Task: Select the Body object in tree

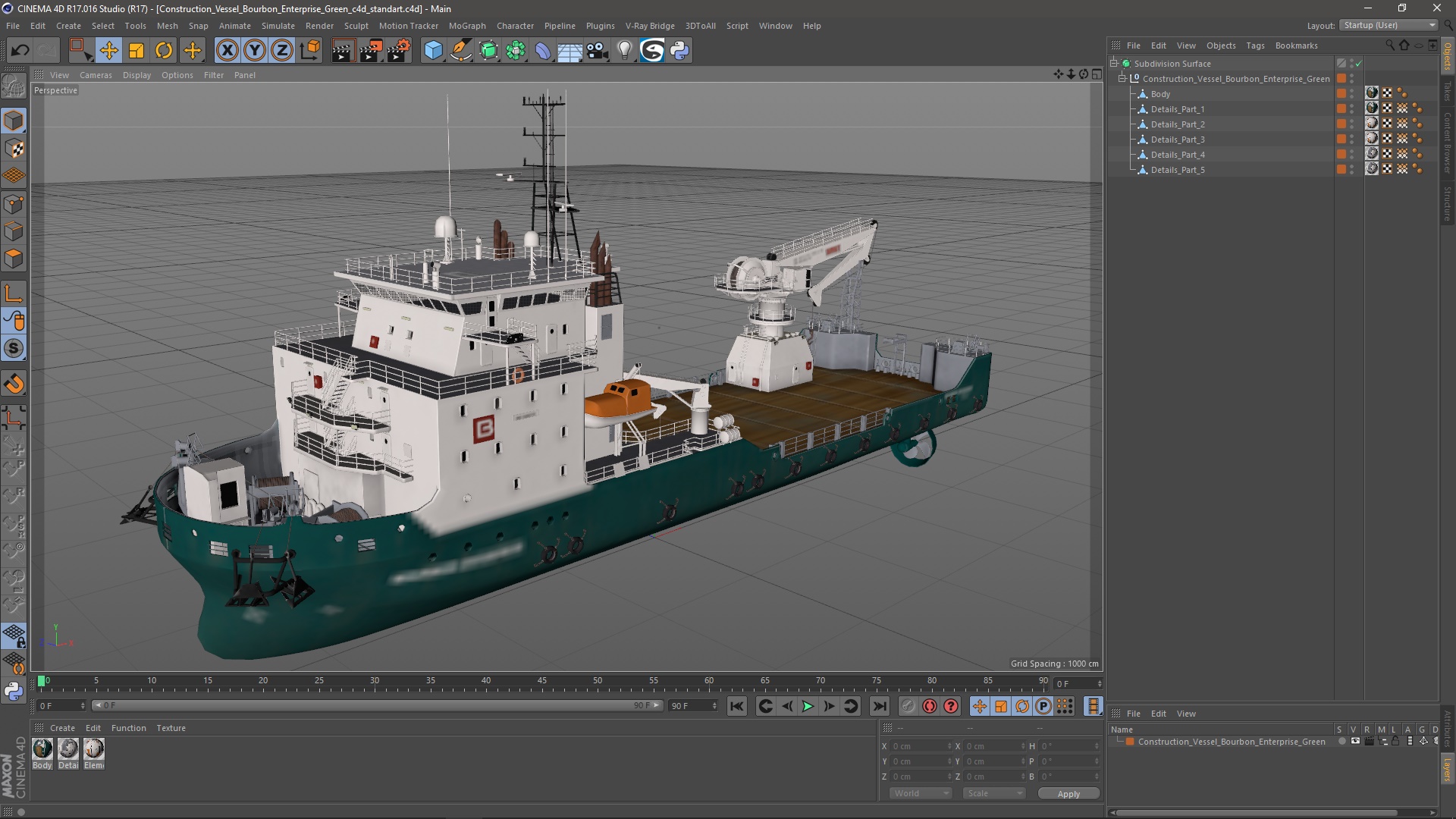Action: [x=1160, y=94]
